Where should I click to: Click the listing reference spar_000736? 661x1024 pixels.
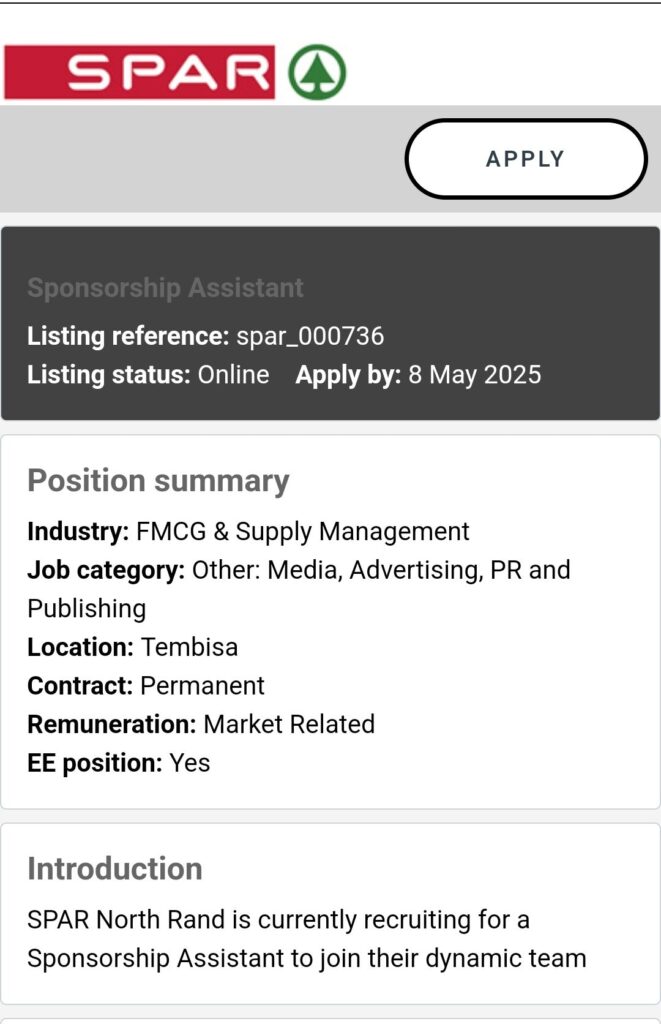310,336
